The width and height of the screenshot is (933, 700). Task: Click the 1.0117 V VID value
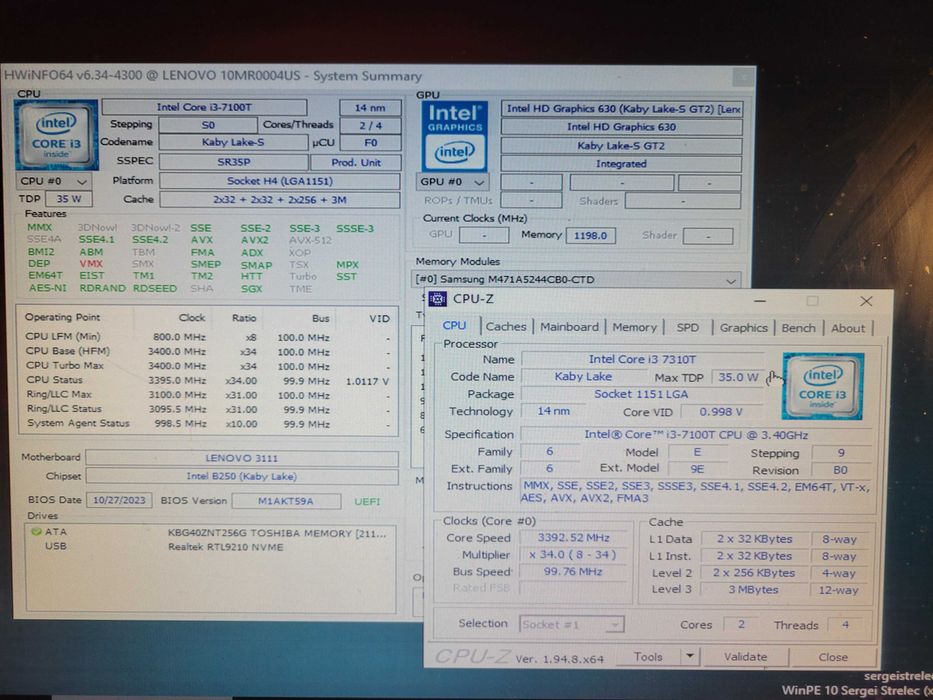click(x=367, y=381)
